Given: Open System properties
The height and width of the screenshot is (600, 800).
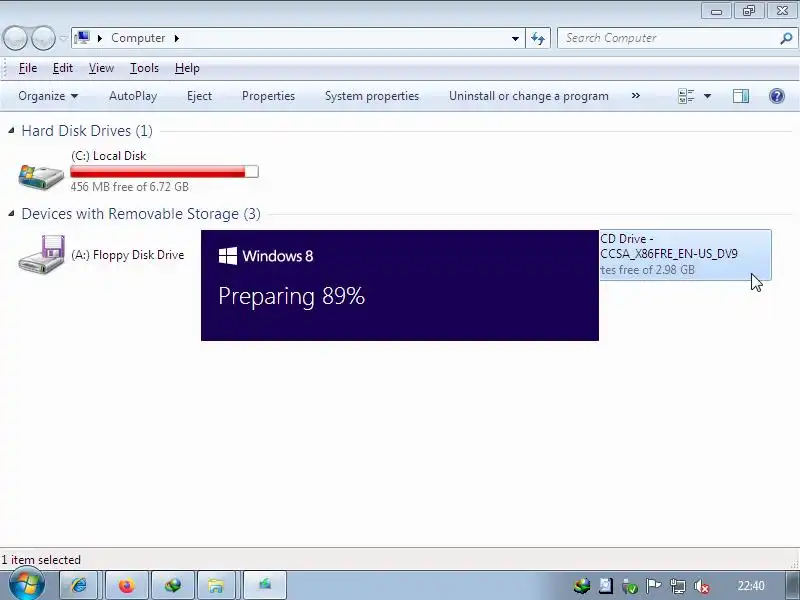Looking at the screenshot, I should [372, 96].
